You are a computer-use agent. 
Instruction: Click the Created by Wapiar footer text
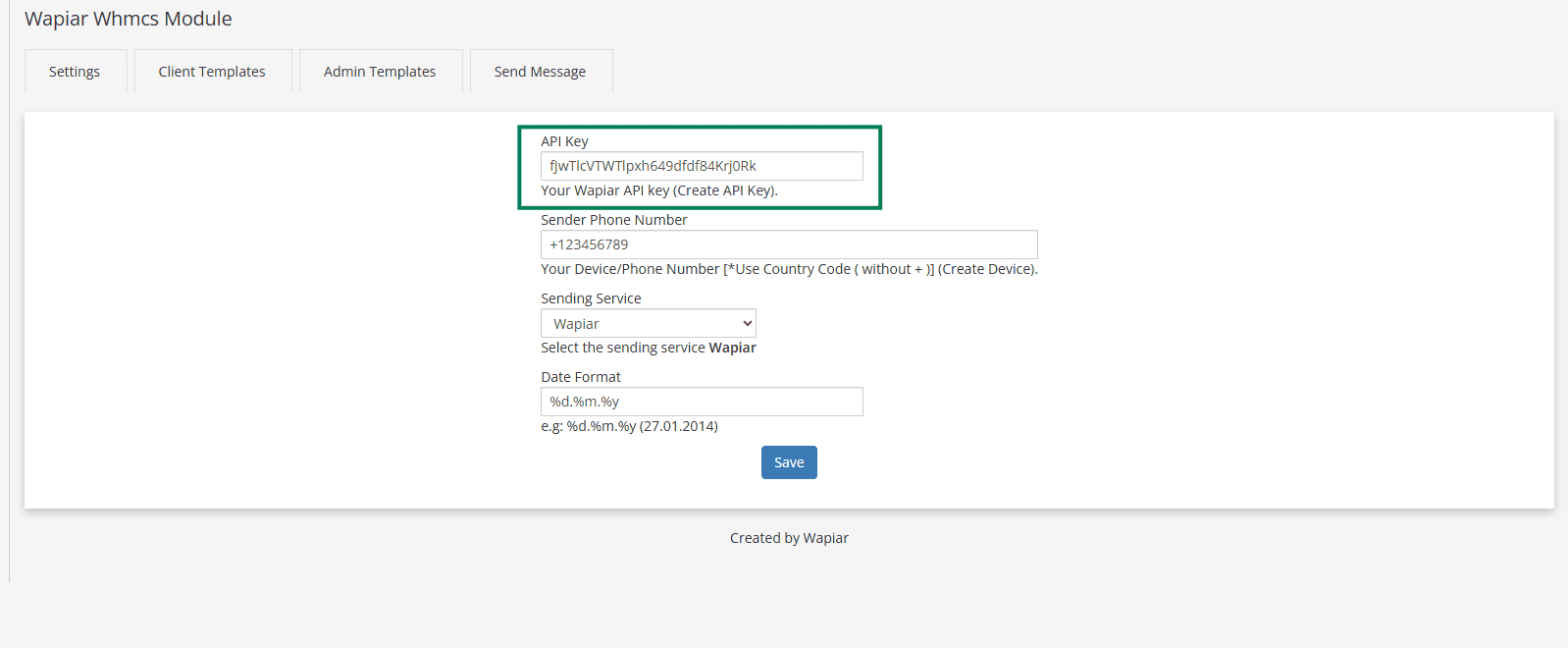click(x=789, y=538)
